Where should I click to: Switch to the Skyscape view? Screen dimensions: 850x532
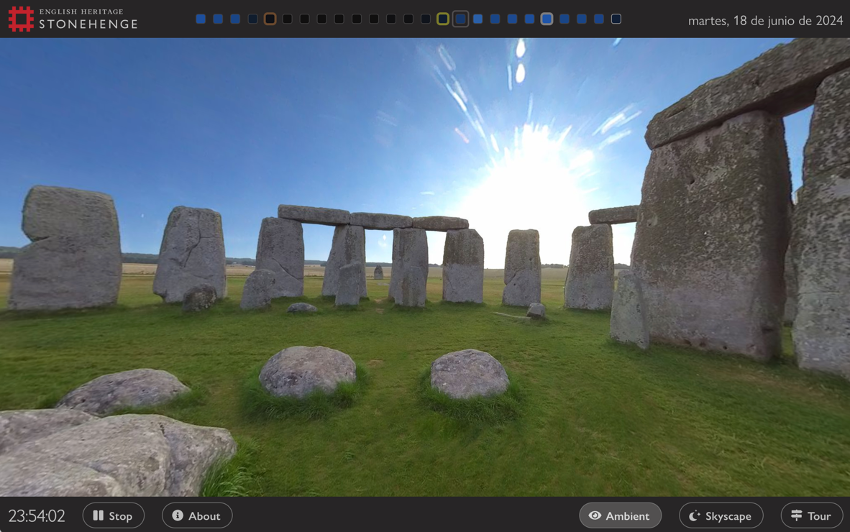pyautogui.click(x=721, y=516)
